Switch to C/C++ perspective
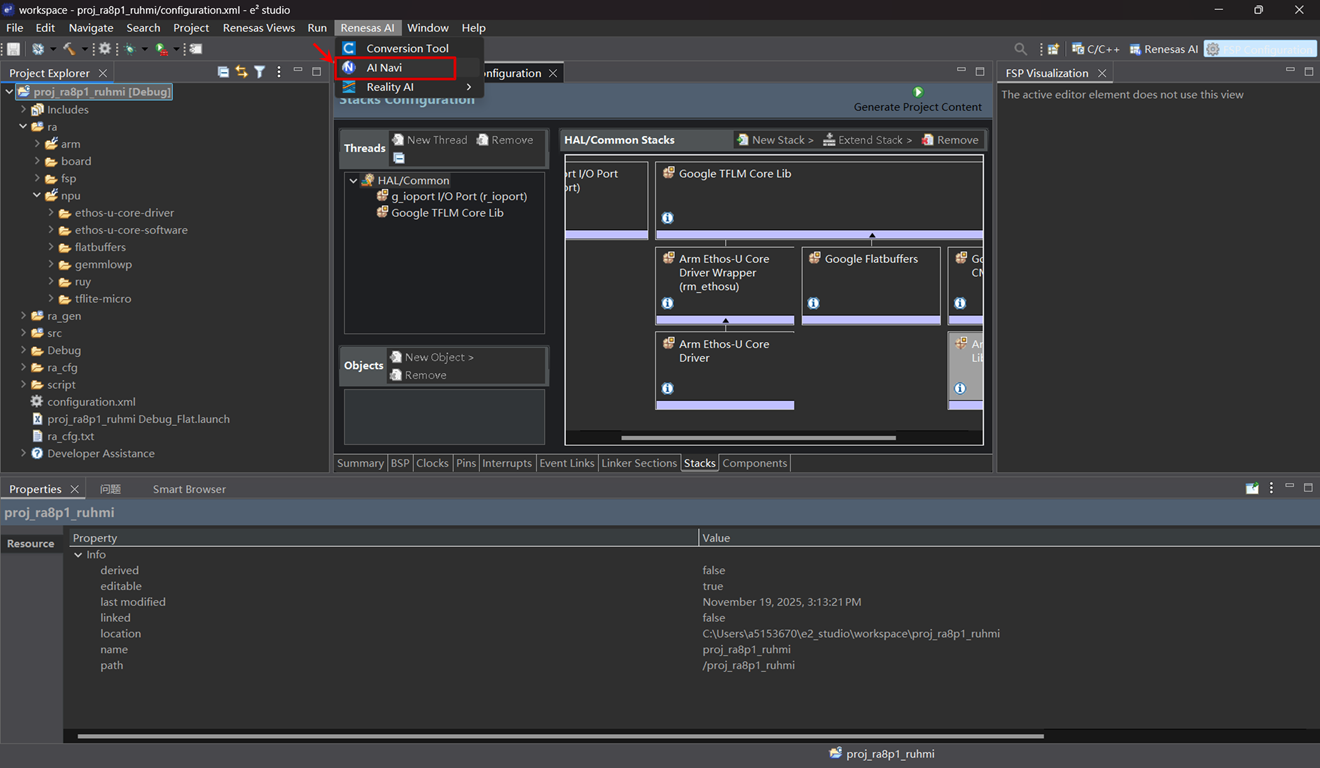The width and height of the screenshot is (1320, 768). (1095, 49)
